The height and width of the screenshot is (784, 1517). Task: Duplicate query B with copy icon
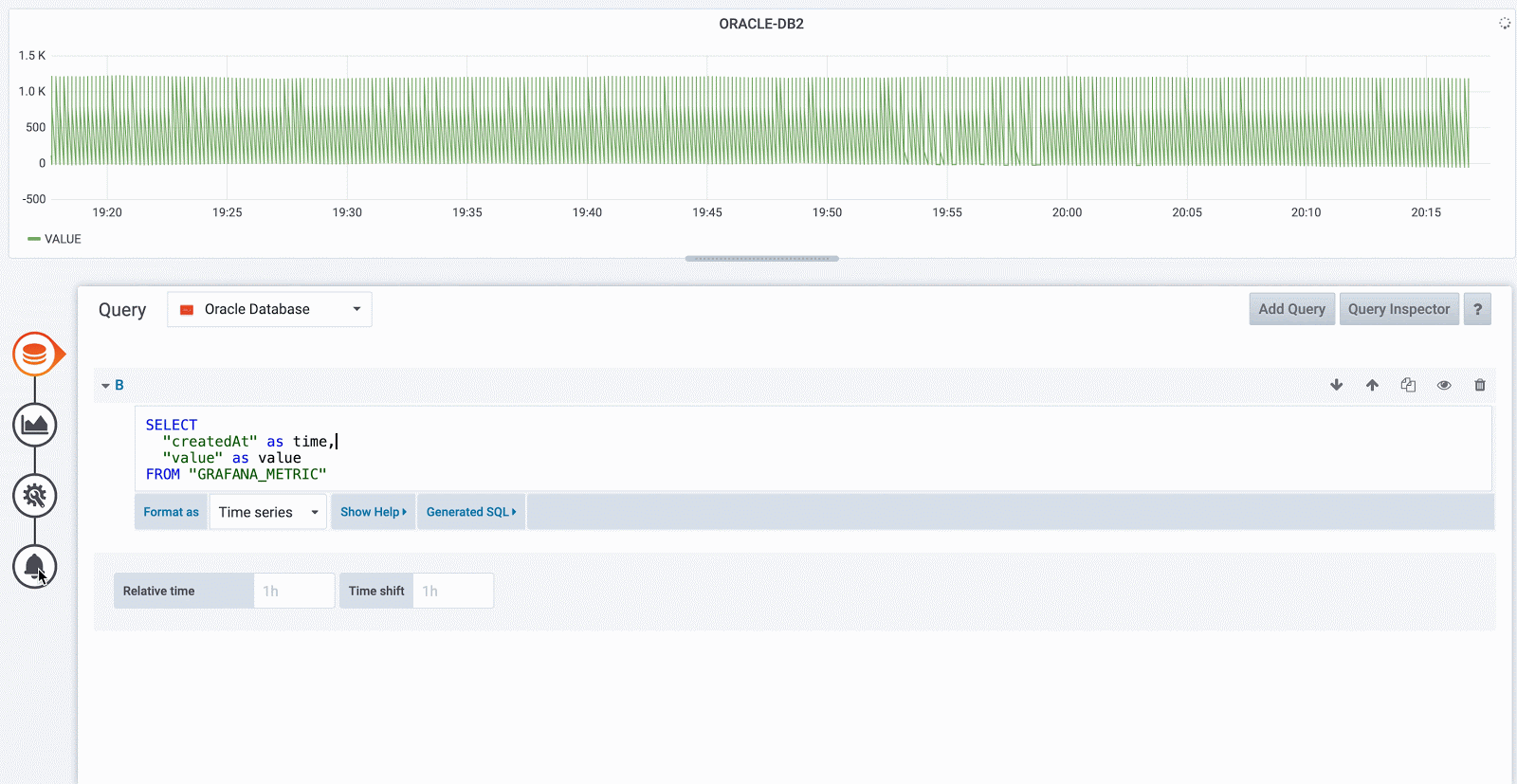coord(1408,385)
